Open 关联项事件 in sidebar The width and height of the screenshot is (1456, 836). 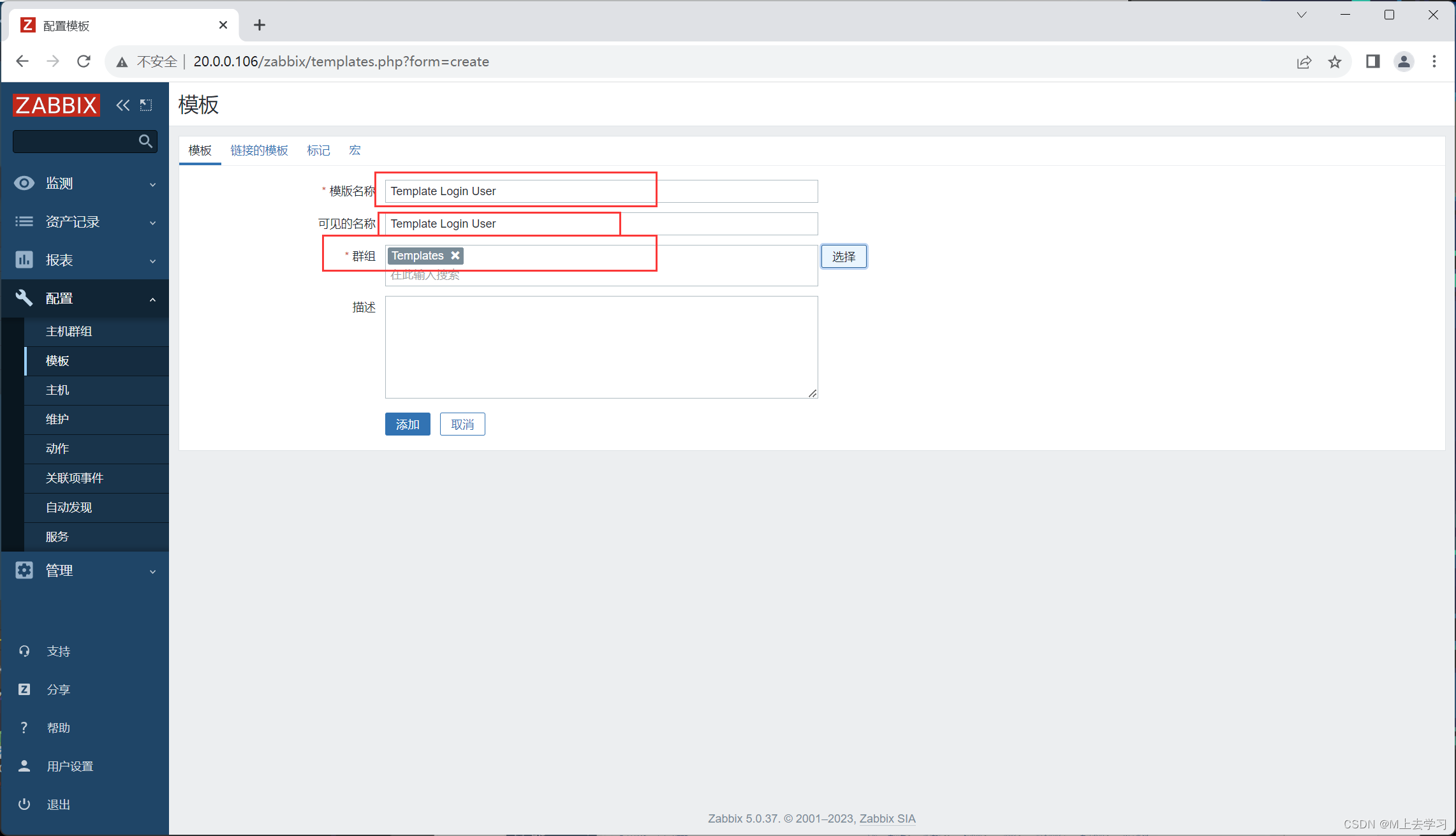point(97,478)
